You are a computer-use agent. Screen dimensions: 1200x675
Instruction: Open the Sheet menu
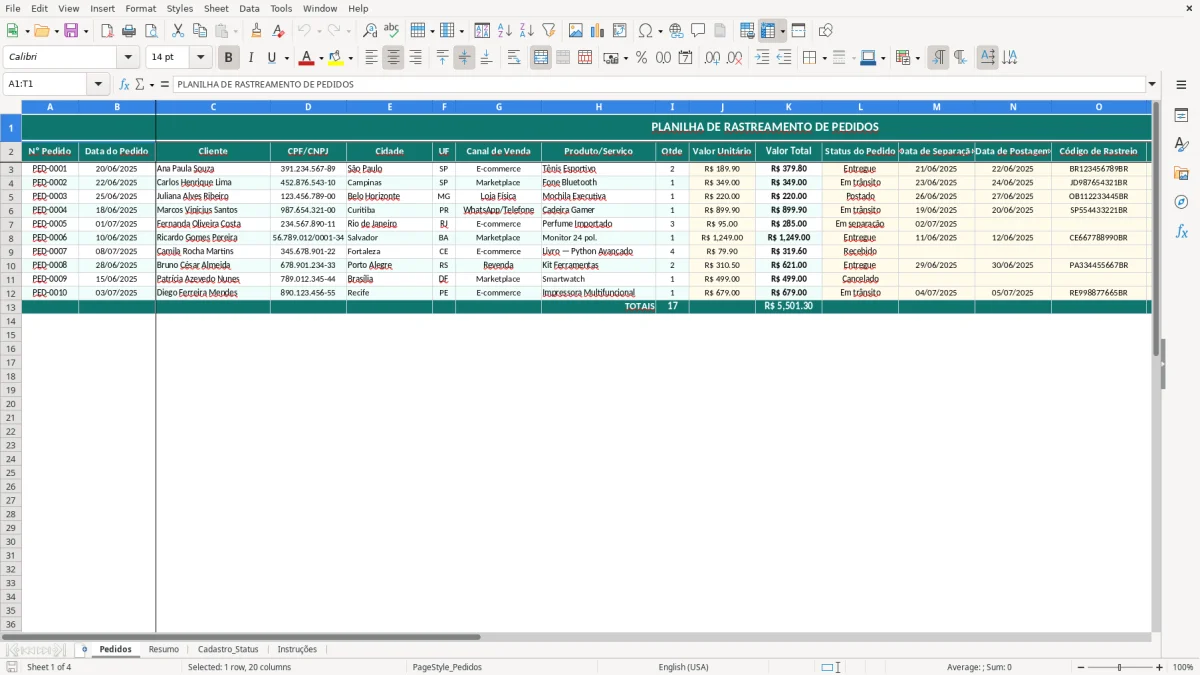pos(216,8)
